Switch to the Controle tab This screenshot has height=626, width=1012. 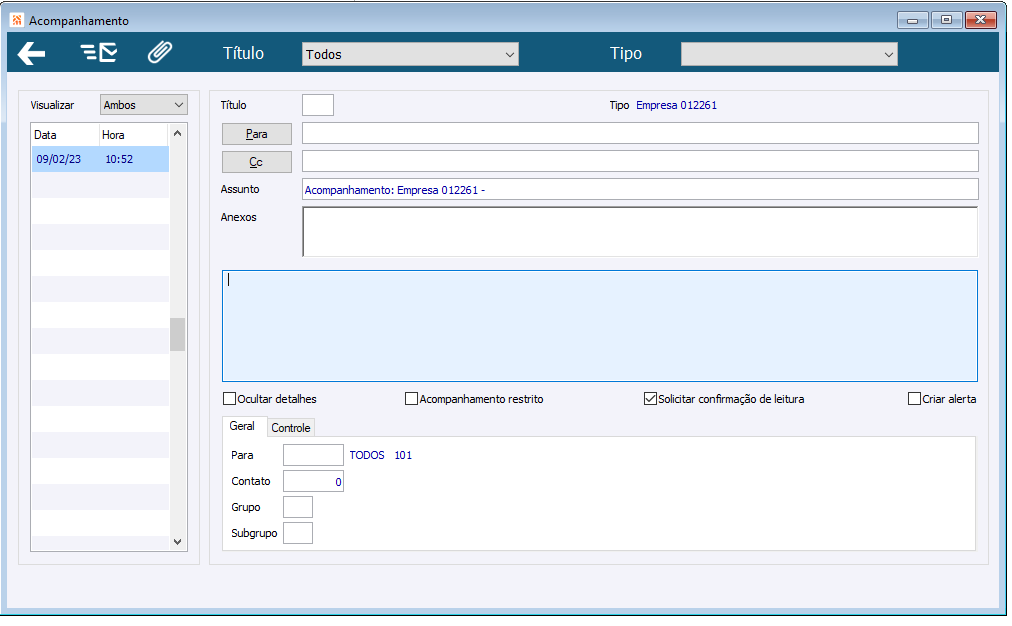click(x=290, y=428)
